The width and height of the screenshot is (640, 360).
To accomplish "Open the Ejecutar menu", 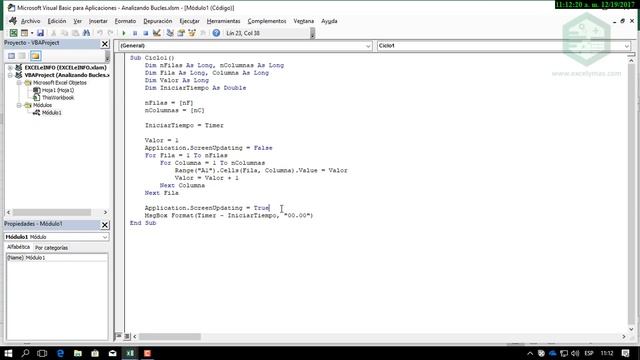I will pos(189,21).
